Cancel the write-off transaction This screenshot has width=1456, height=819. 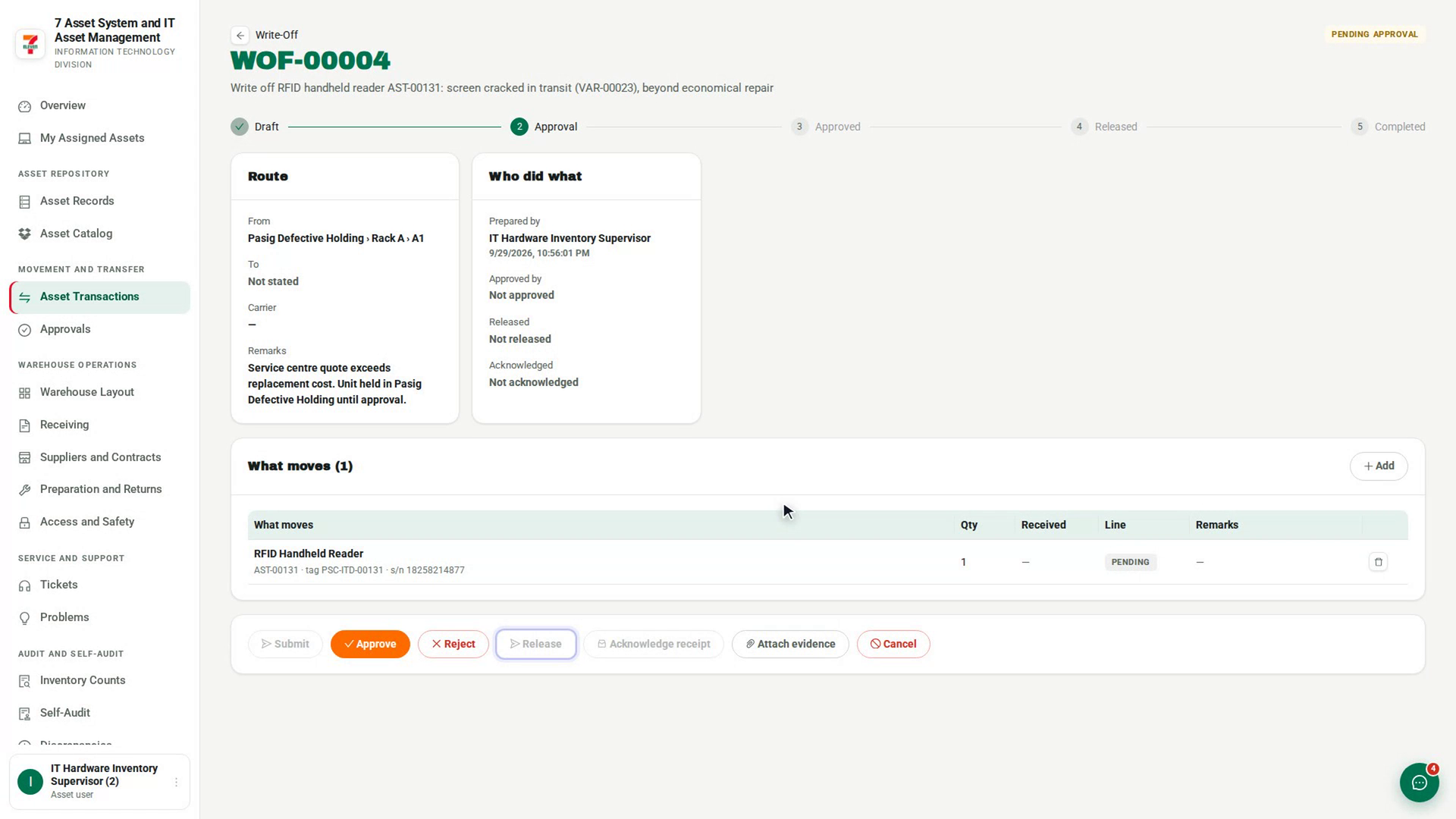893,644
